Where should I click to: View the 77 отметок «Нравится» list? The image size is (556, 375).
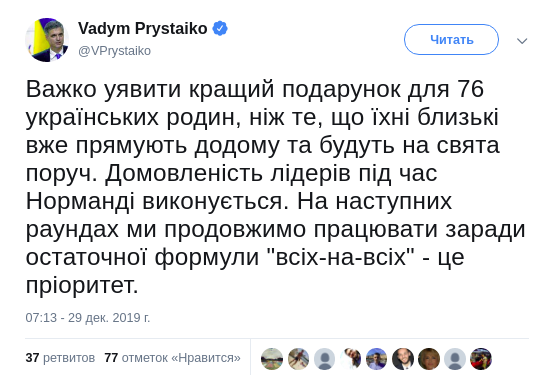pyautogui.click(x=173, y=358)
